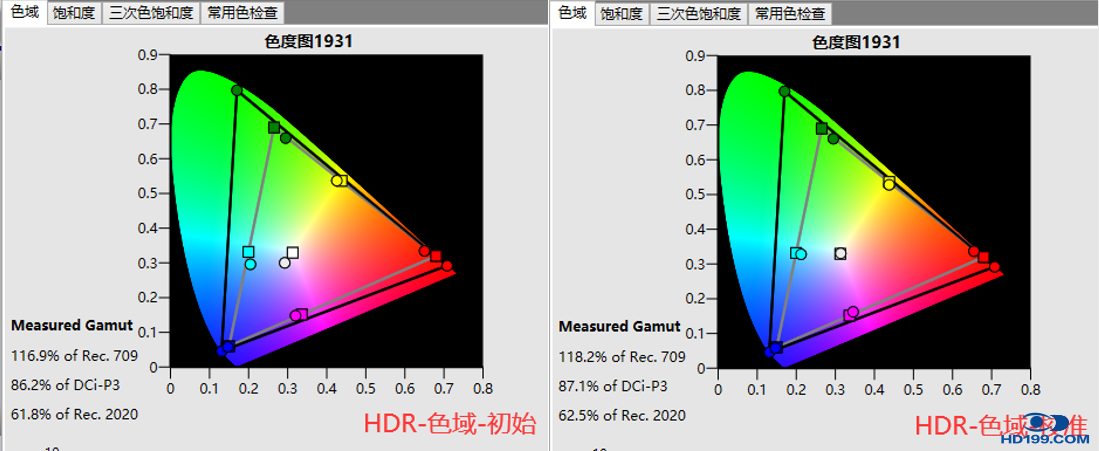The height and width of the screenshot is (451, 1099).
Task: Select the cyan square marker in left chart
Action: tap(248, 252)
